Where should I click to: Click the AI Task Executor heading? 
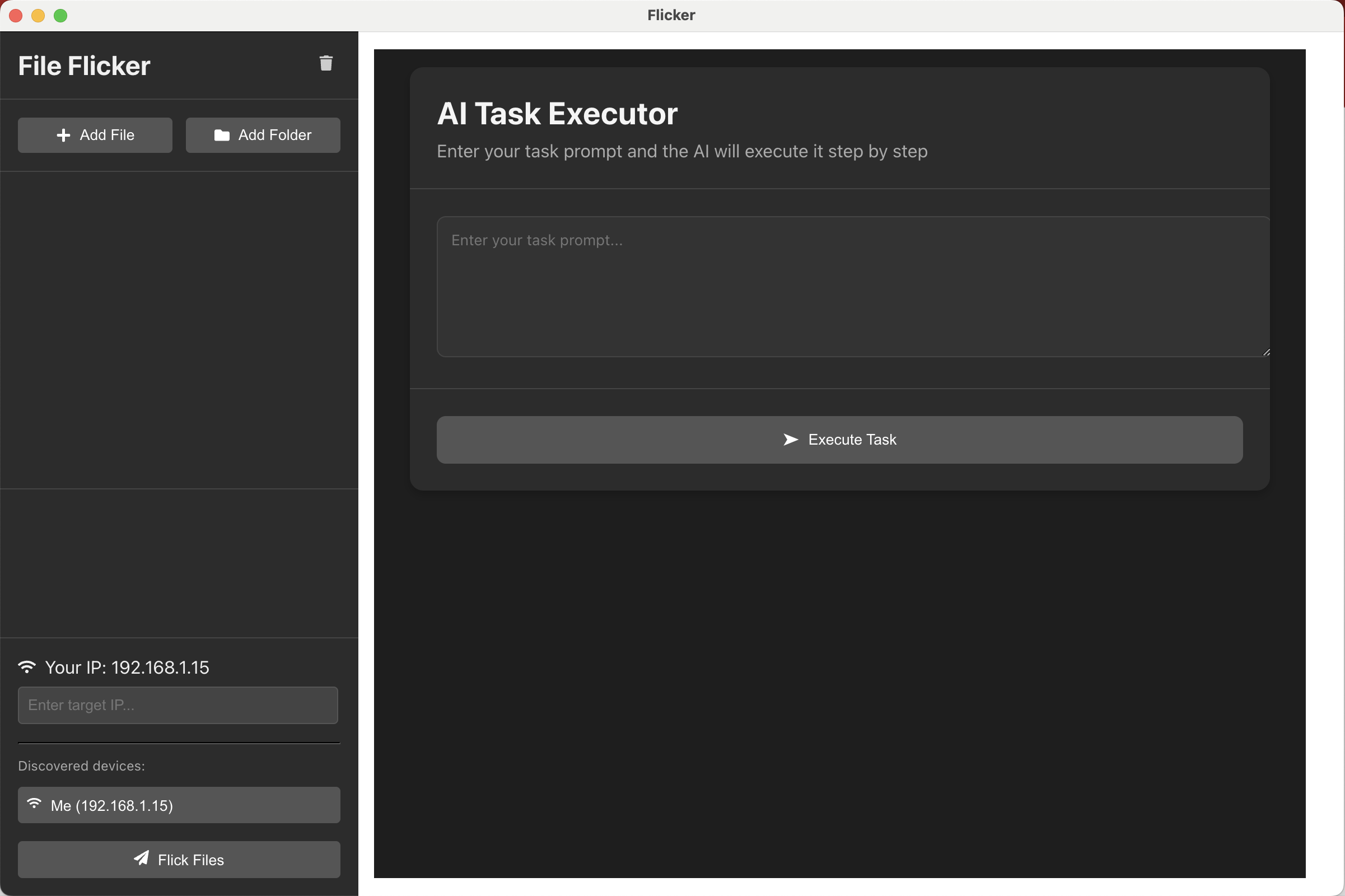pyautogui.click(x=557, y=114)
